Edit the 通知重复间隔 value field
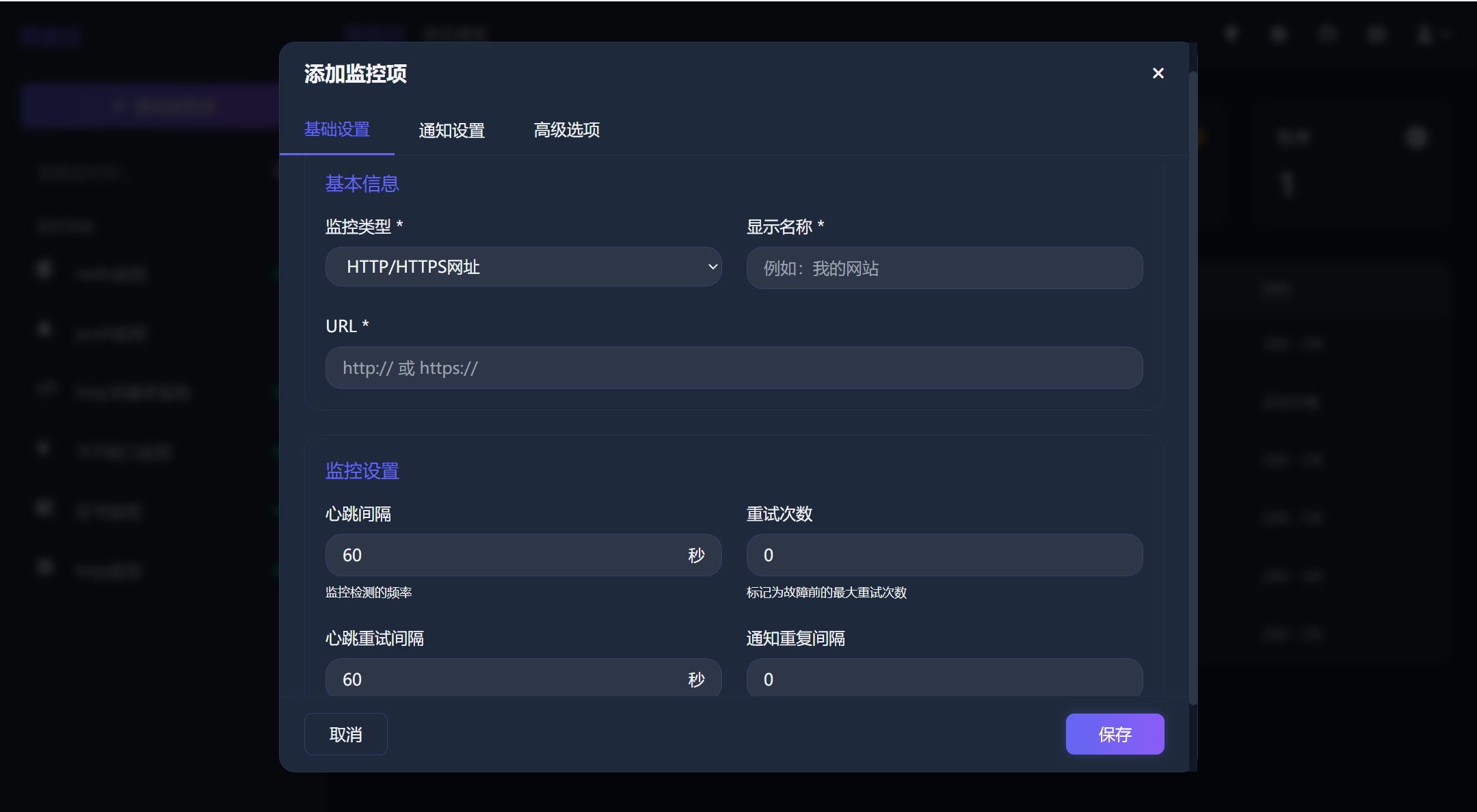The width and height of the screenshot is (1477, 812). tap(944, 678)
